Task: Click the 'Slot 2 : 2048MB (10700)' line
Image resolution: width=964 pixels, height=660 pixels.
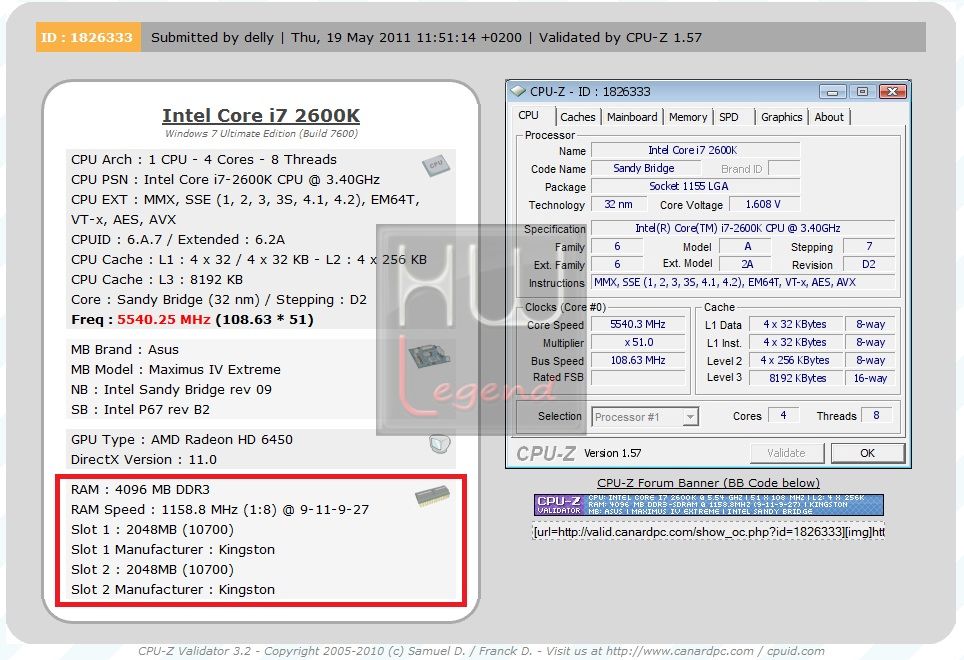Action: click(152, 570)
